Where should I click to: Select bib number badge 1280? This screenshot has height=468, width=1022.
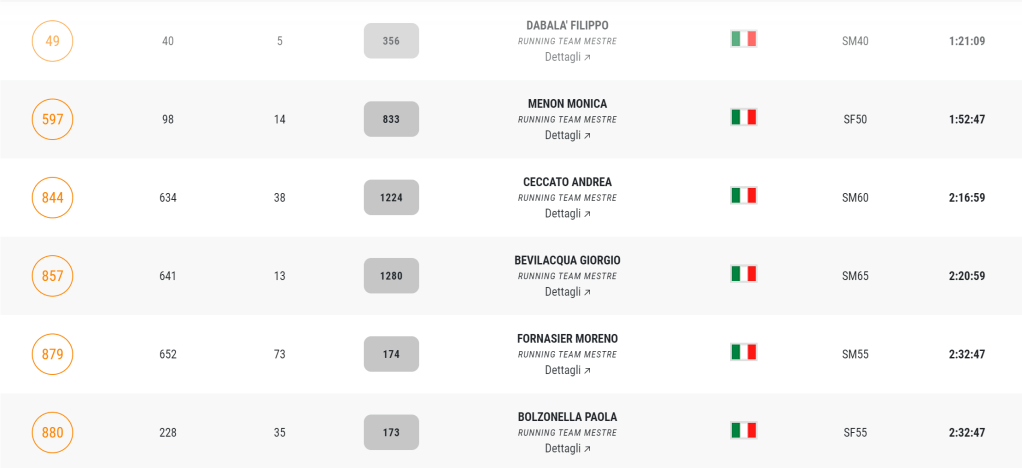coord(391,276)
